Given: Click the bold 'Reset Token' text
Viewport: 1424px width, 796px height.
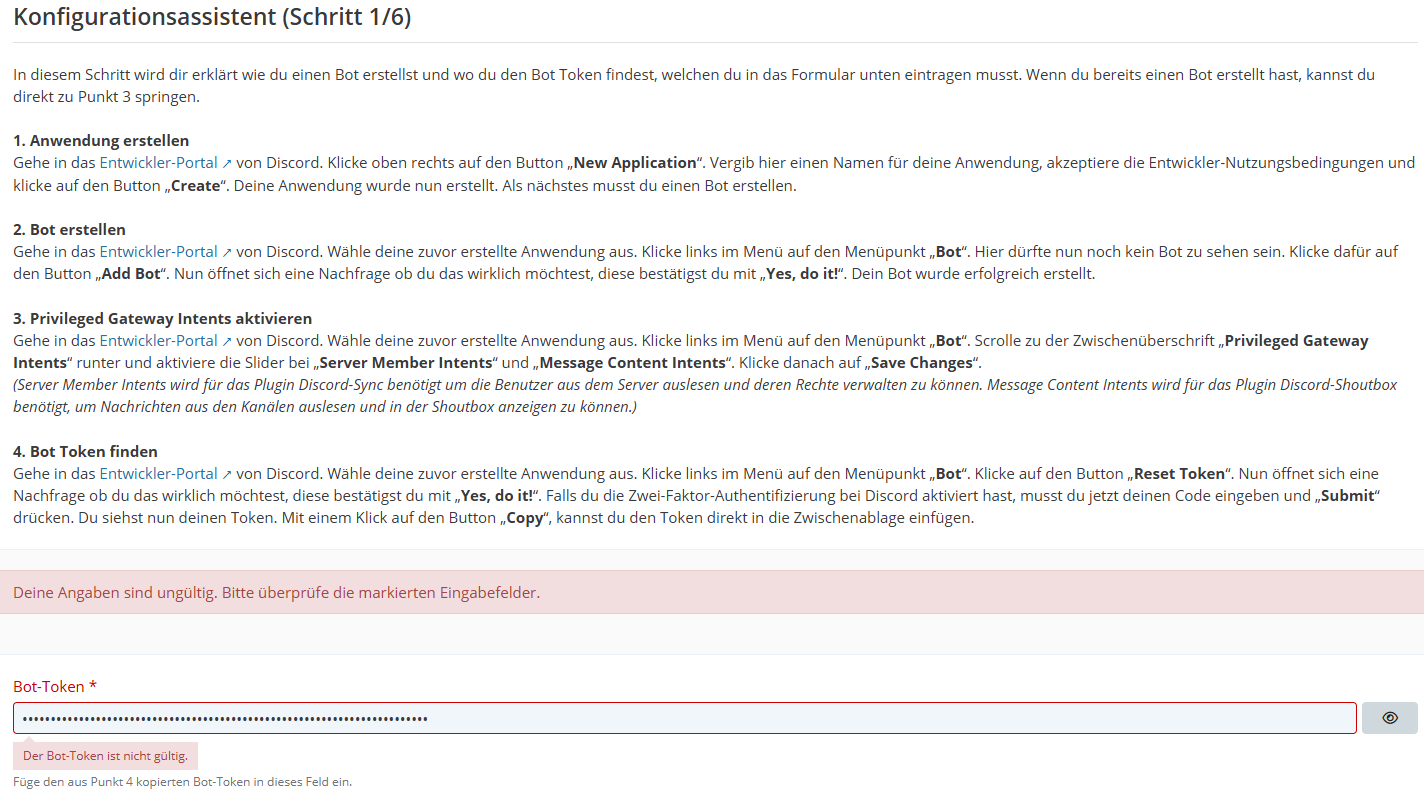Looking at the screenshot, I should [x=1178, y=474].
